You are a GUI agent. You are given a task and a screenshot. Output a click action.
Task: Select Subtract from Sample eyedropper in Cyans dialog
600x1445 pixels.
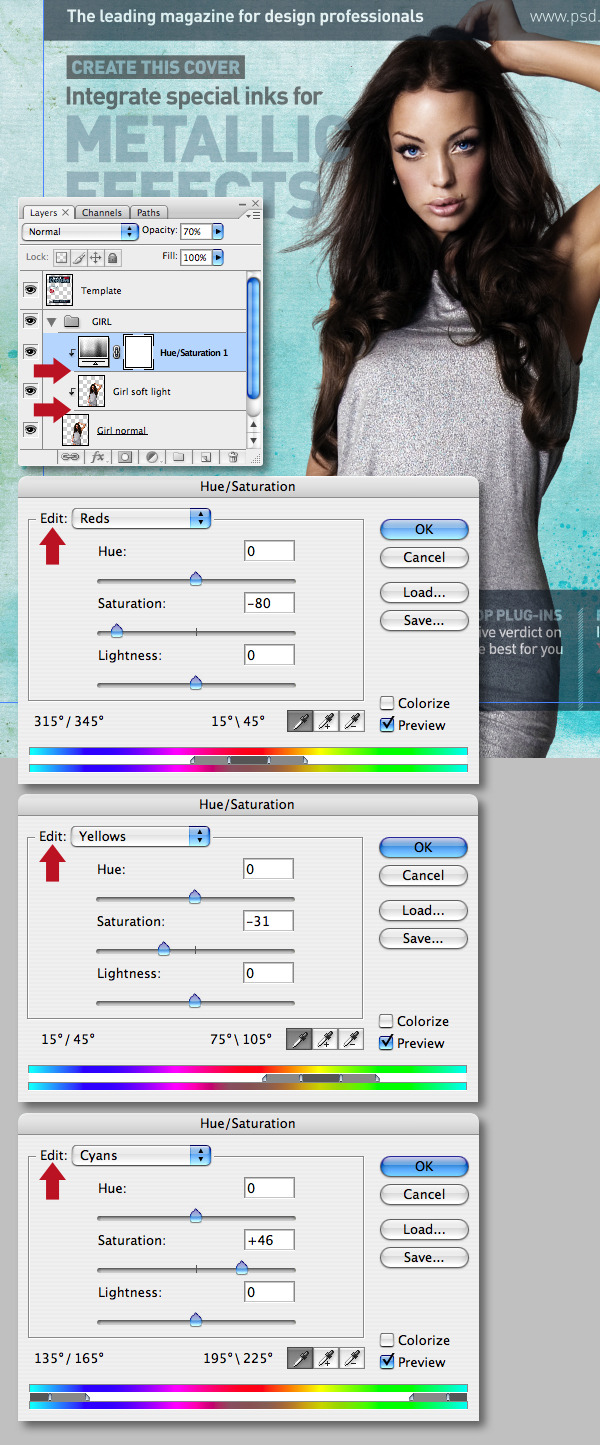(x=352, y=1358)
